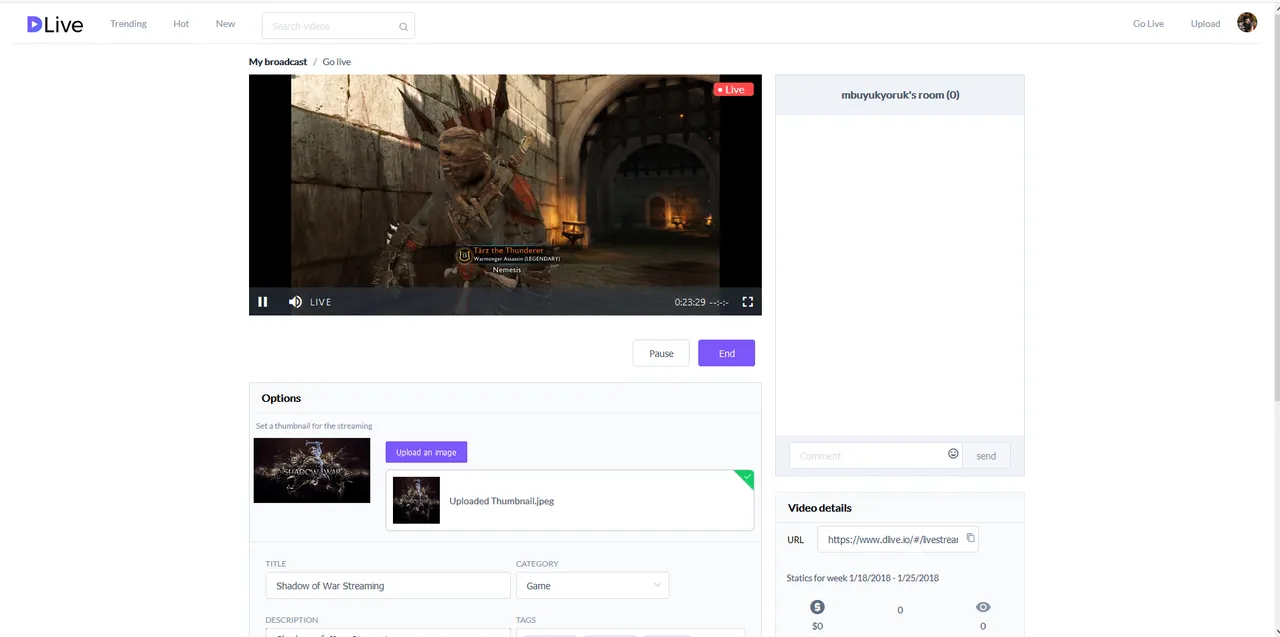End the broadcast

[726, 353]
